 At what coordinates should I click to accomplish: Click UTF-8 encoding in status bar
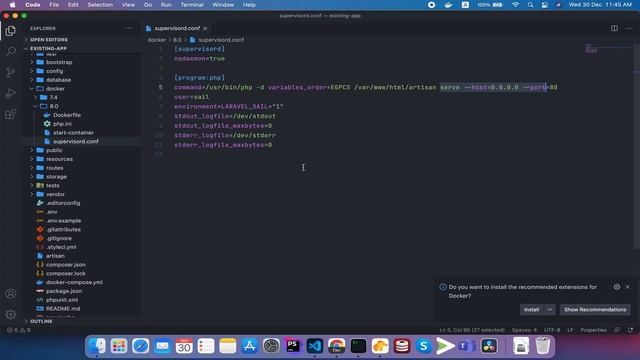(552, 330)
